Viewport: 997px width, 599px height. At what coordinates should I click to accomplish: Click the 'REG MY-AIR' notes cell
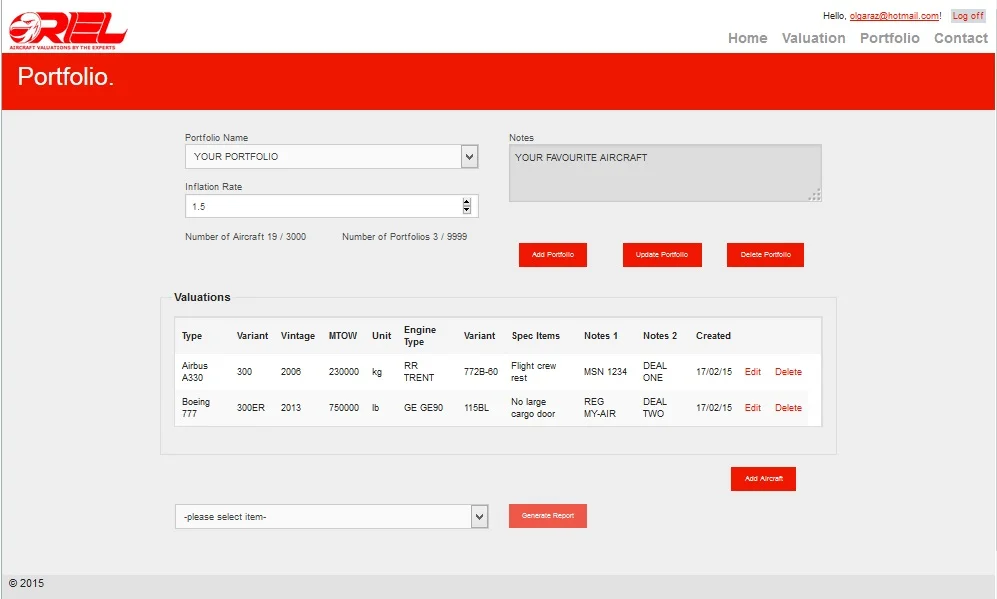(x=600, y=408)
